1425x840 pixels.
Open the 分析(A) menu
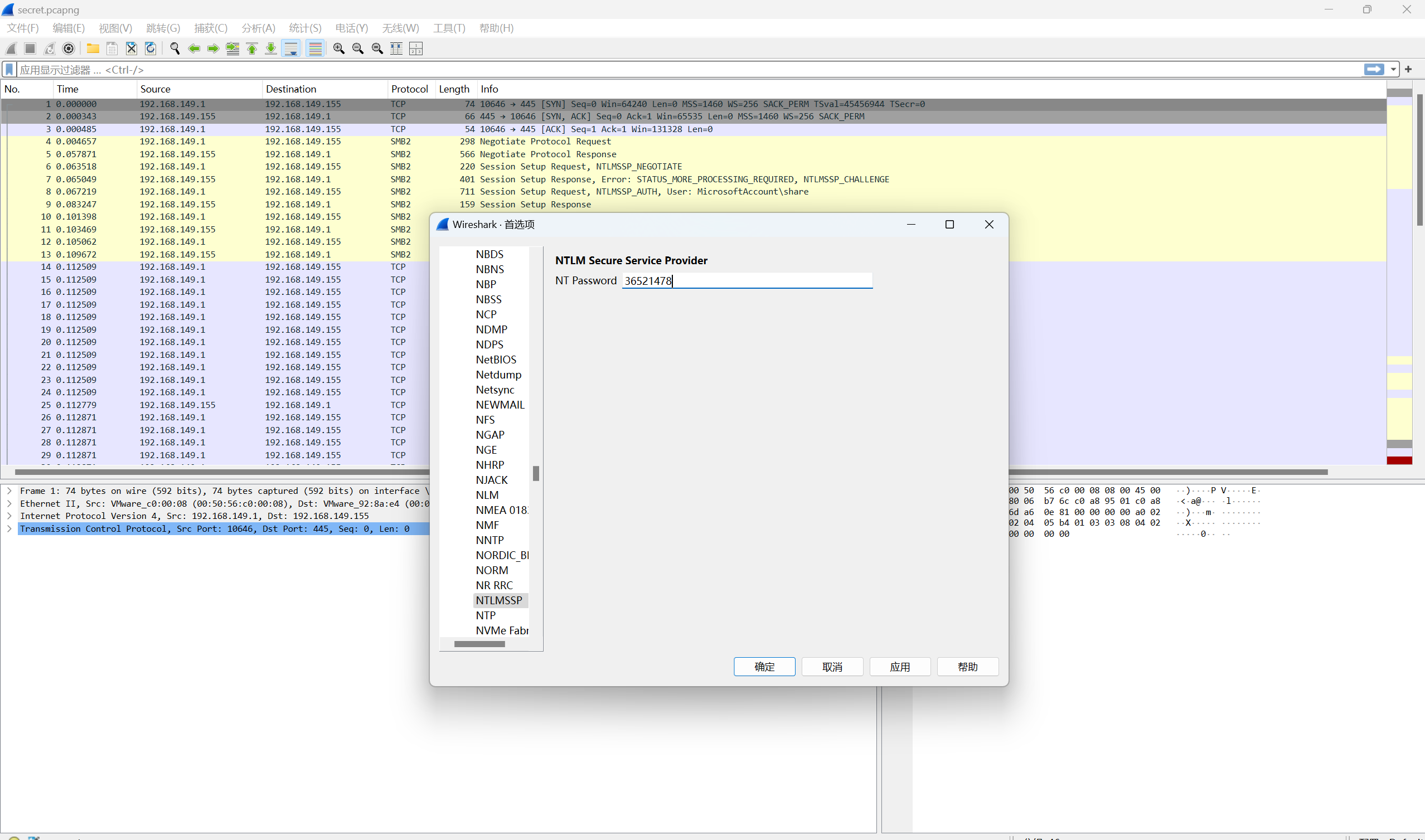click(x=258, y=28)
